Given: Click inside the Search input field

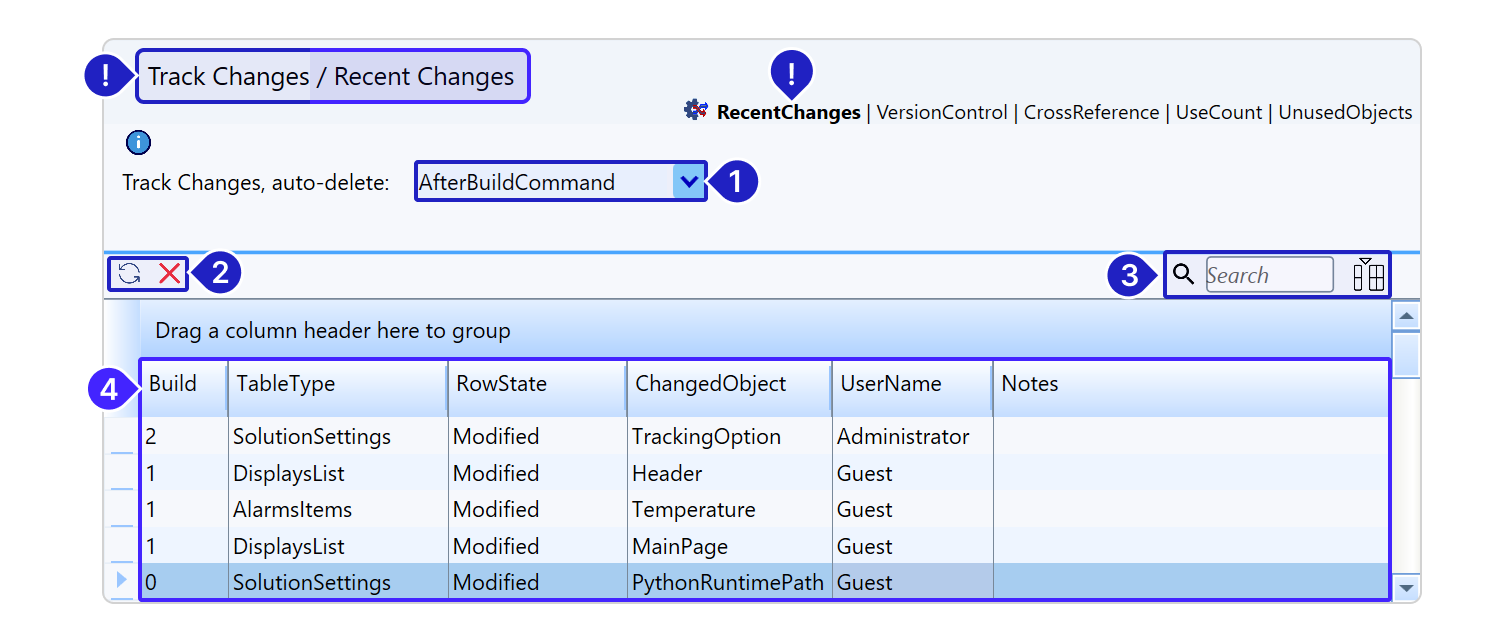Looking at the screenshot, I should (1268, 275).
